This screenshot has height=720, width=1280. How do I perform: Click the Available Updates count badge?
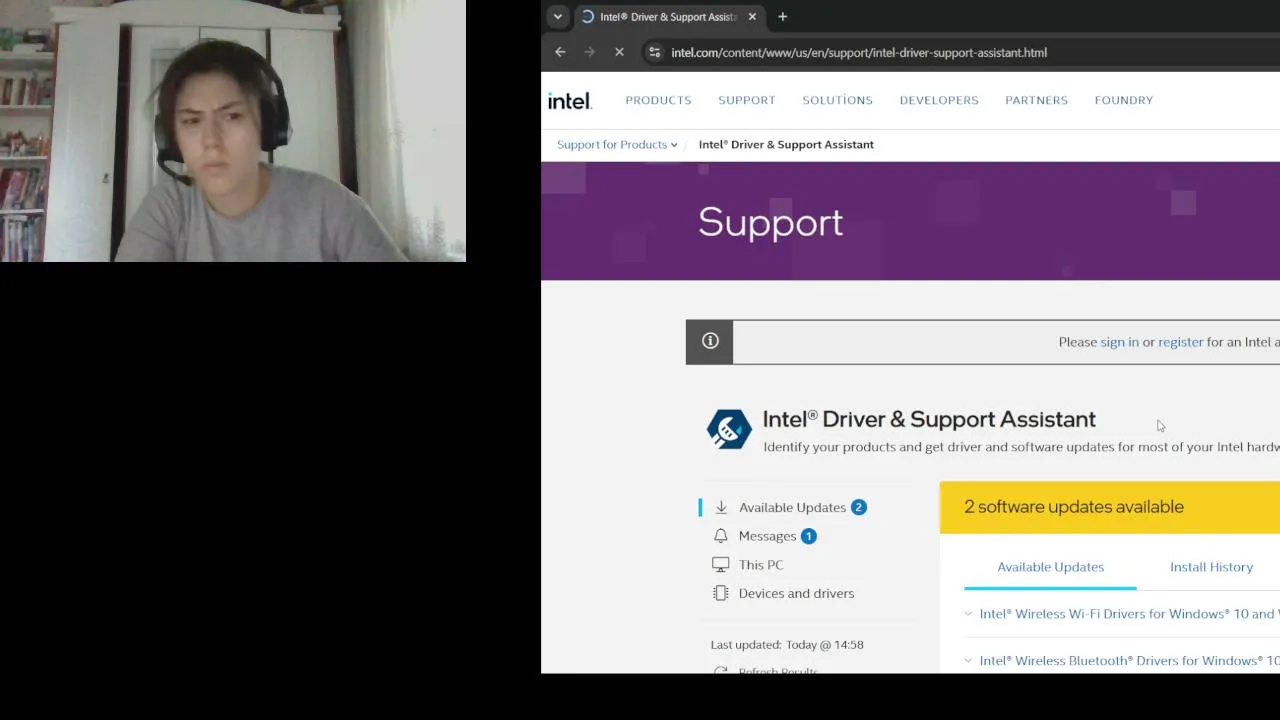(858, 507)
